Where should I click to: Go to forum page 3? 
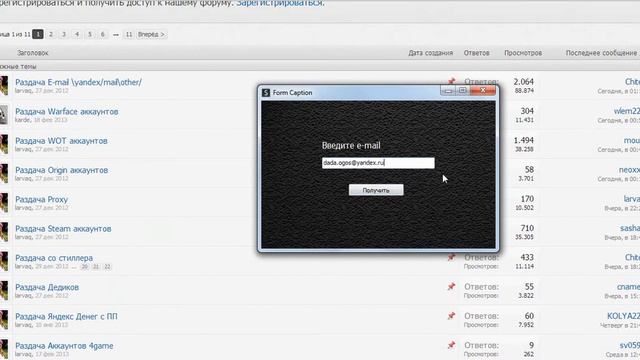pos(64,34)
